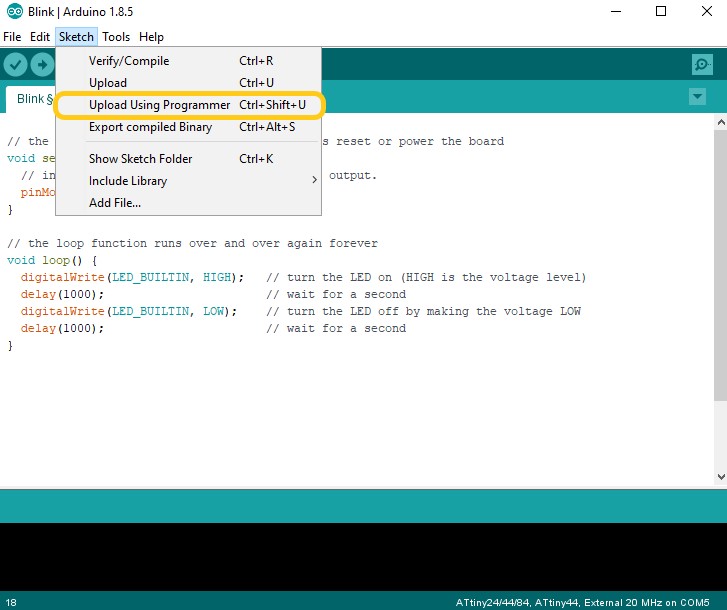Select Upload Using Programmer
Screen dimensions: 727x610
pos(188,105)
